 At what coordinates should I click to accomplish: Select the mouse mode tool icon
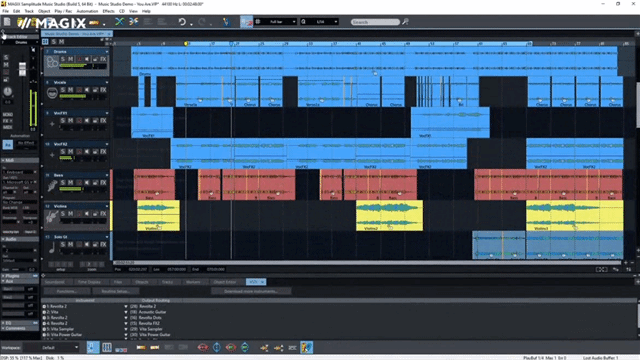tap(226, 22)
